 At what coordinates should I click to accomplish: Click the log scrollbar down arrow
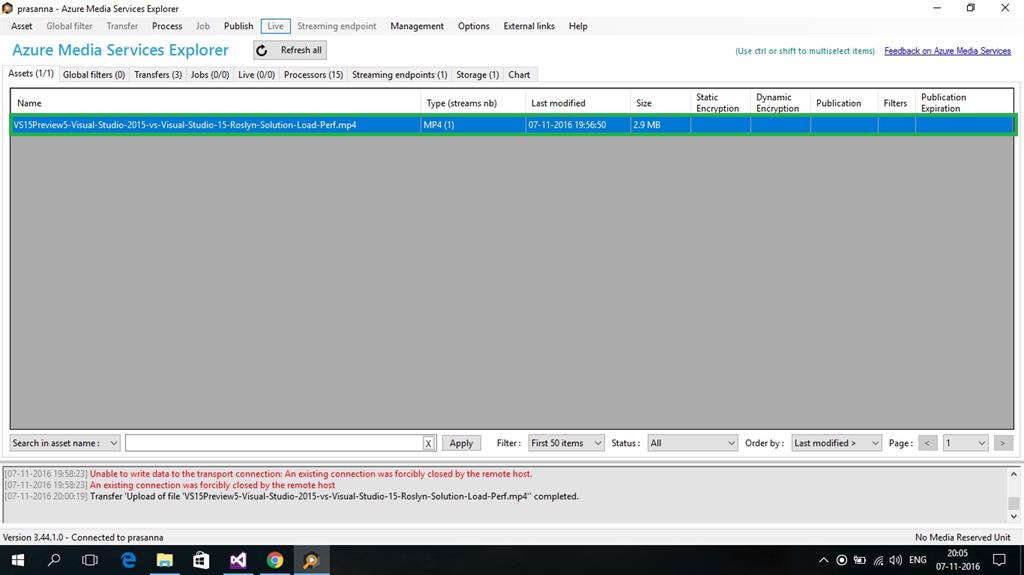coord(1014,516)
